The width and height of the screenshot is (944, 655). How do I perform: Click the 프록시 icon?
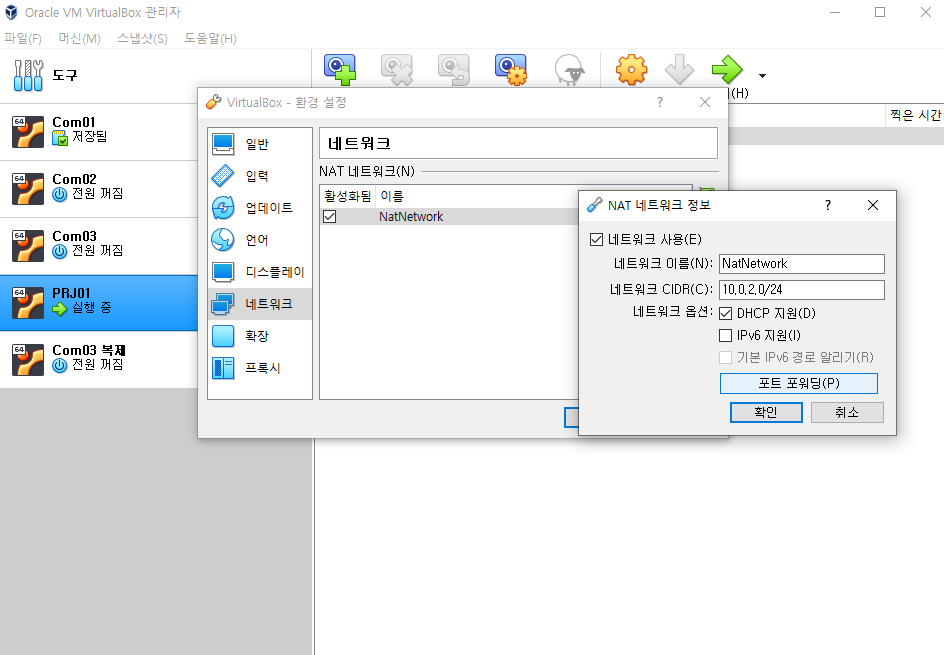223,367
